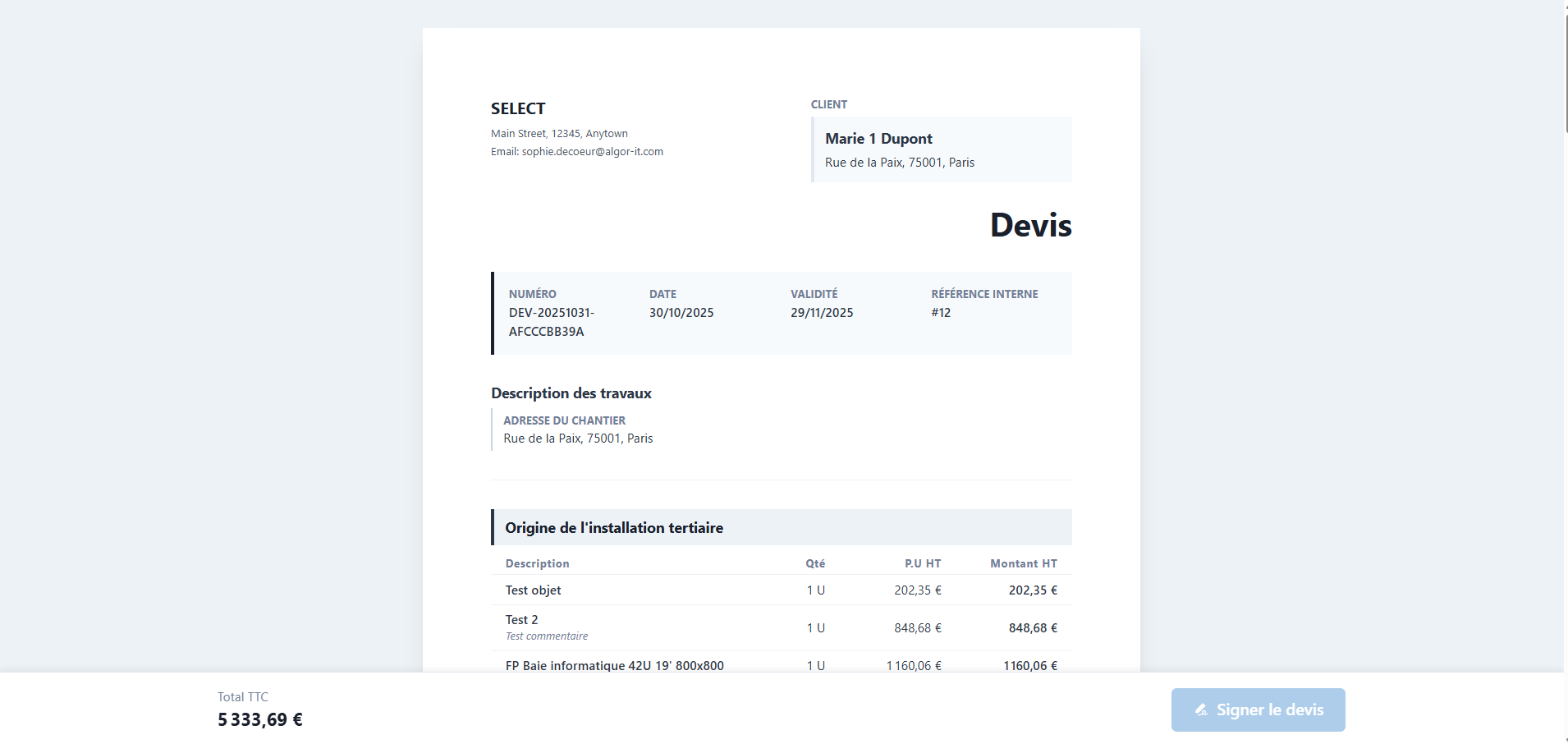Select the FP Baie informatique 42U line
Image resolution: width=1568 pixels, height=744 pixels.
tap(614, 665)
